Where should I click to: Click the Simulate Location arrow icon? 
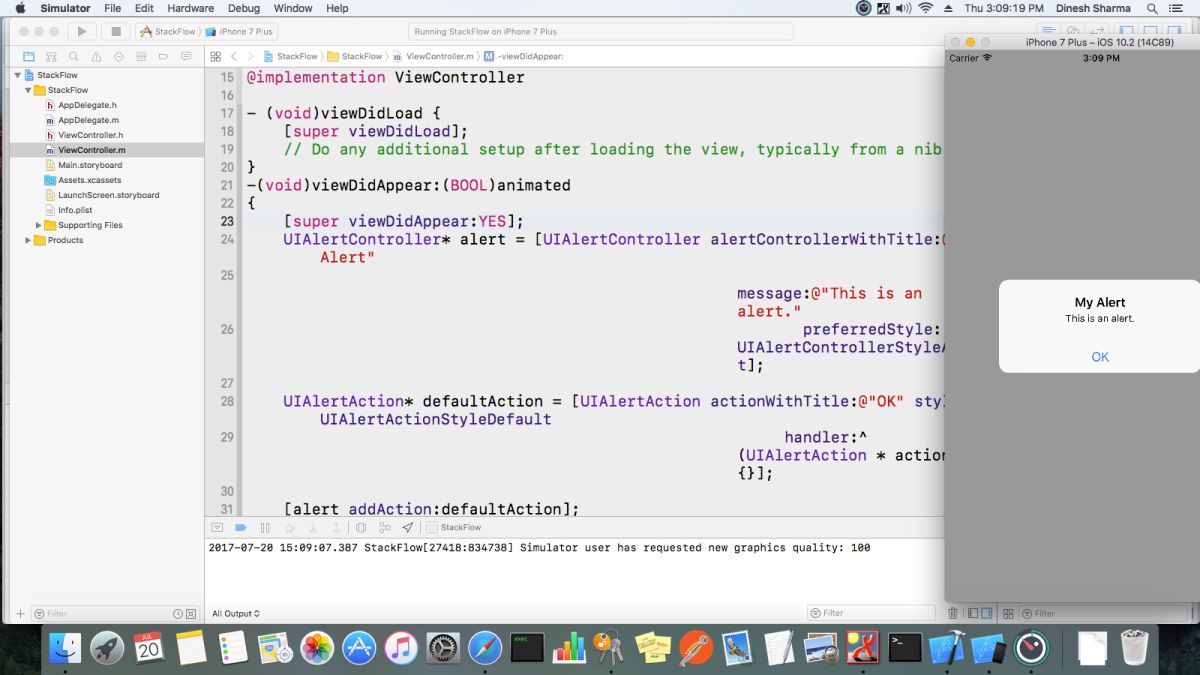[x=407, y=527]
